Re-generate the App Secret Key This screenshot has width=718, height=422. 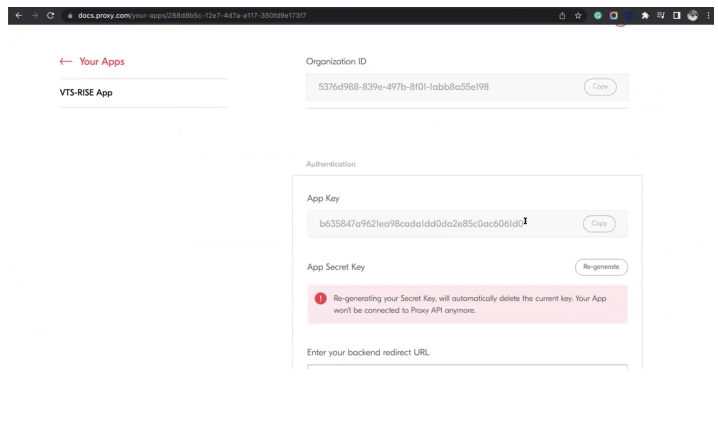pos(600,267)
